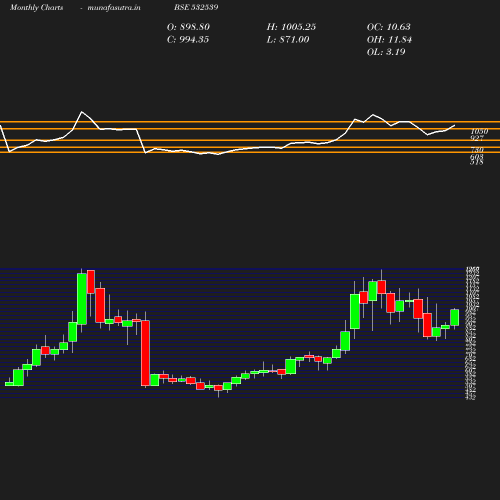The width and height of the screenshot is (500, 500).
Task: Click the 'OH: 11.84' reading
Action: tap(389, 40)
